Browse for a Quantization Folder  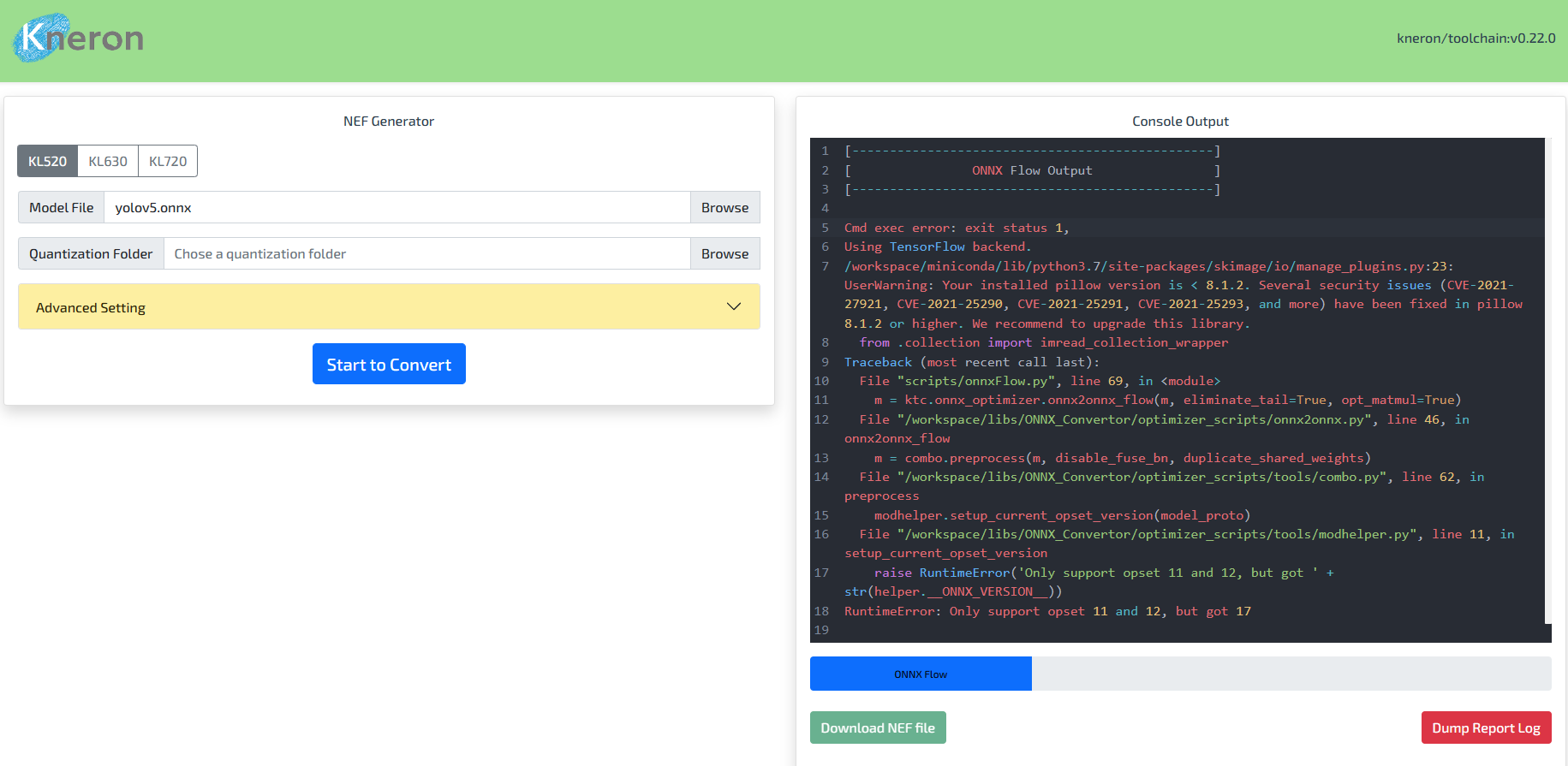(x=724, y=253)
